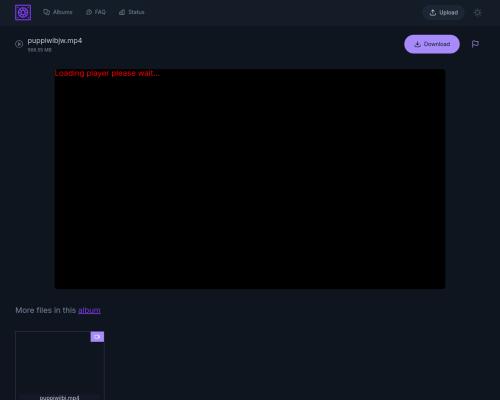Click the Status chart icon
500x400 pixels.
122,12
